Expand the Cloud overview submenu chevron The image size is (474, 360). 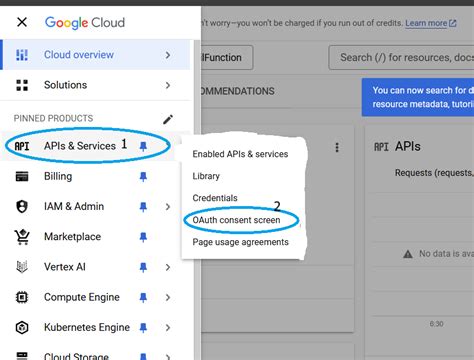[168, 55]
